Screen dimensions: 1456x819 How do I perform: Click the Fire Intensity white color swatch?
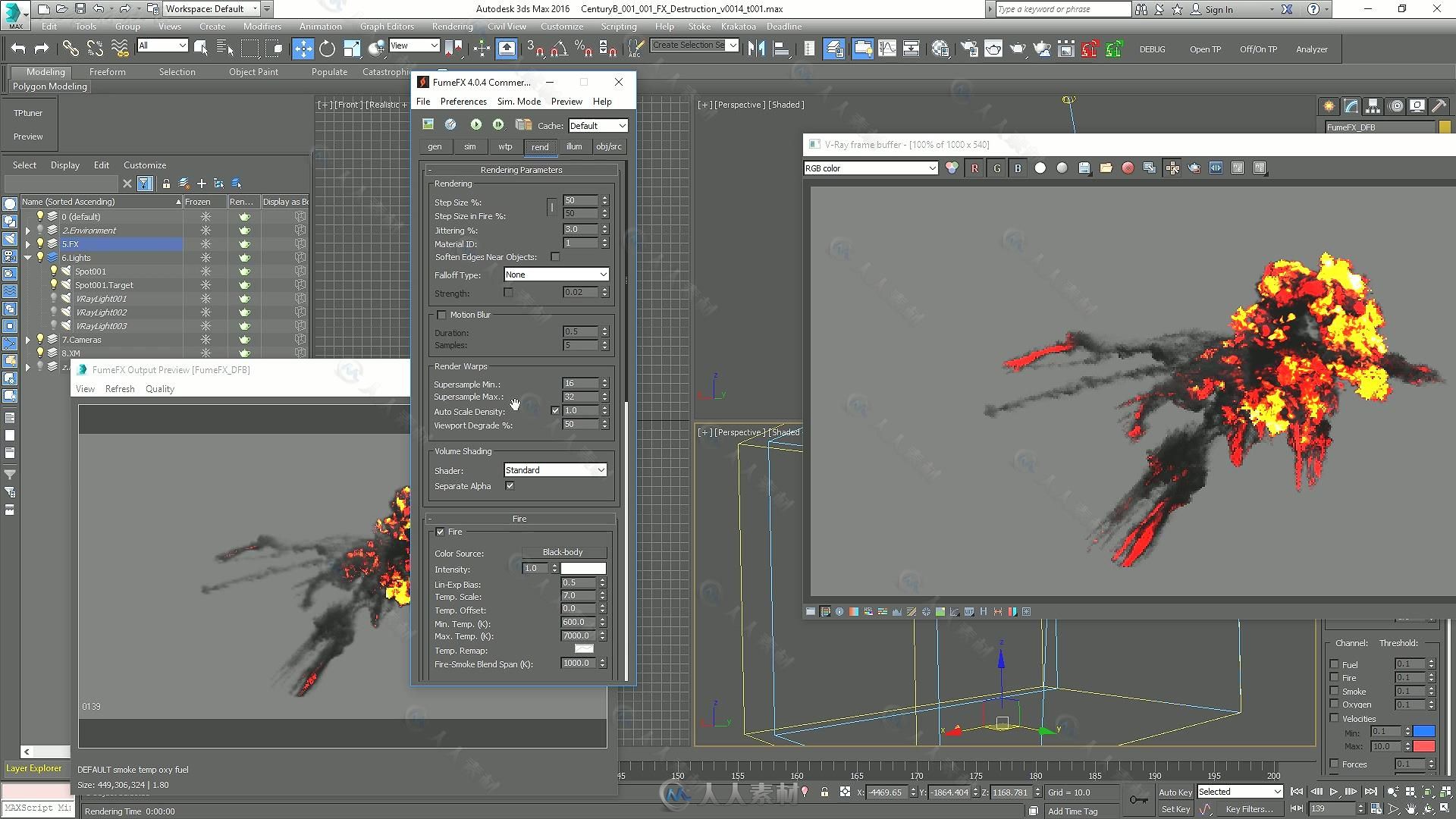click(x=583, y=569)
